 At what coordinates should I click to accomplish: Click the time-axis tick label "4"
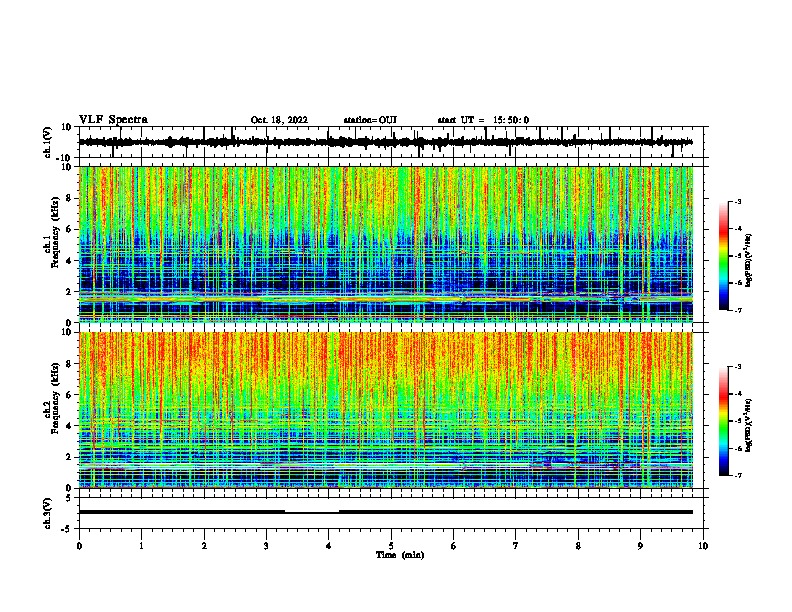329,546
